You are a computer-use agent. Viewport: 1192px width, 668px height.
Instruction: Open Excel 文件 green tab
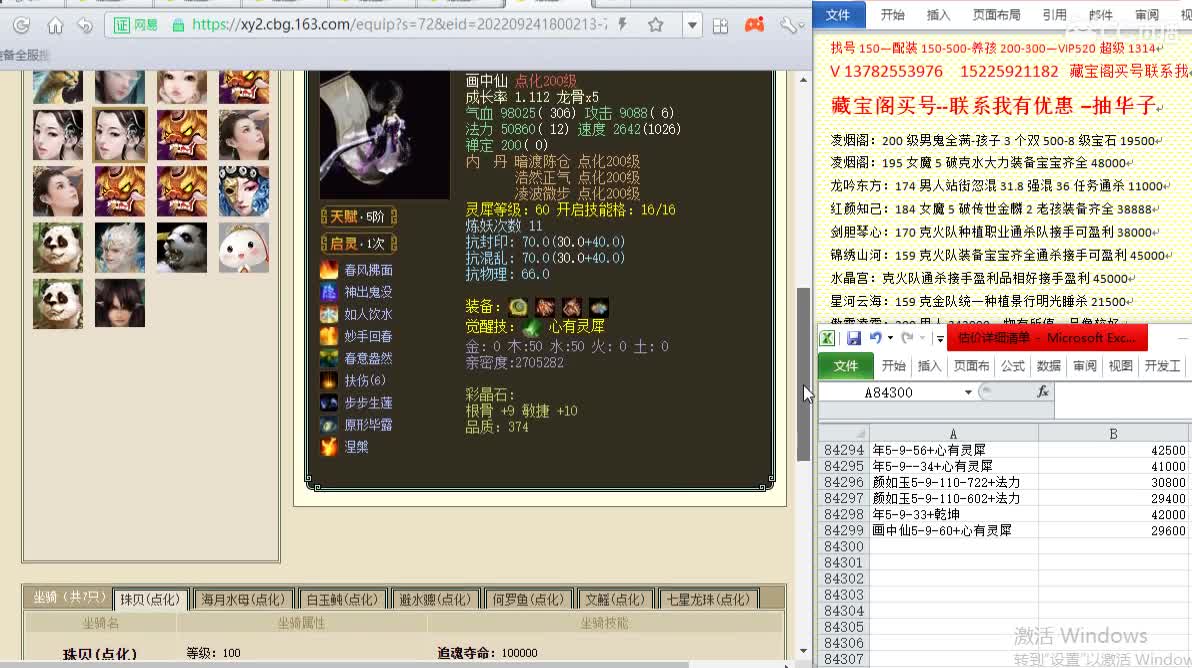coord(845,366)
